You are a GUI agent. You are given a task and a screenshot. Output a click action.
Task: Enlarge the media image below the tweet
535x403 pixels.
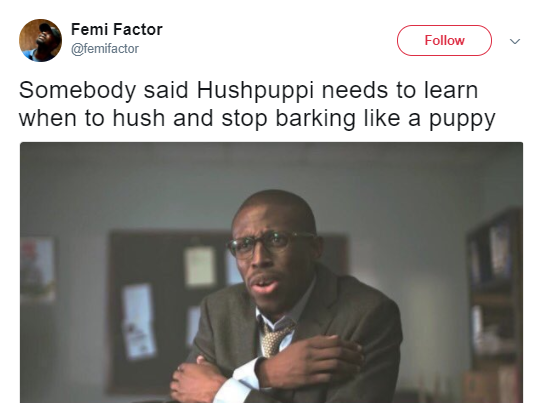coord(271,272)
